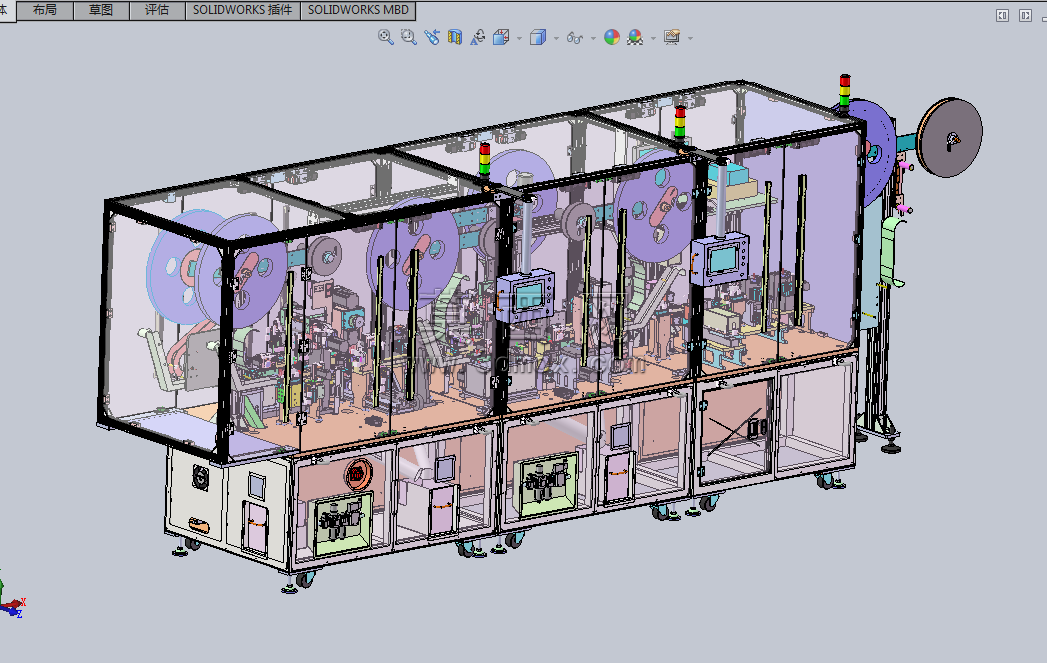The image size is (1047, 663).
Task: Click the Hide/Show Items glasses icon
Action: tap(574, 37)
